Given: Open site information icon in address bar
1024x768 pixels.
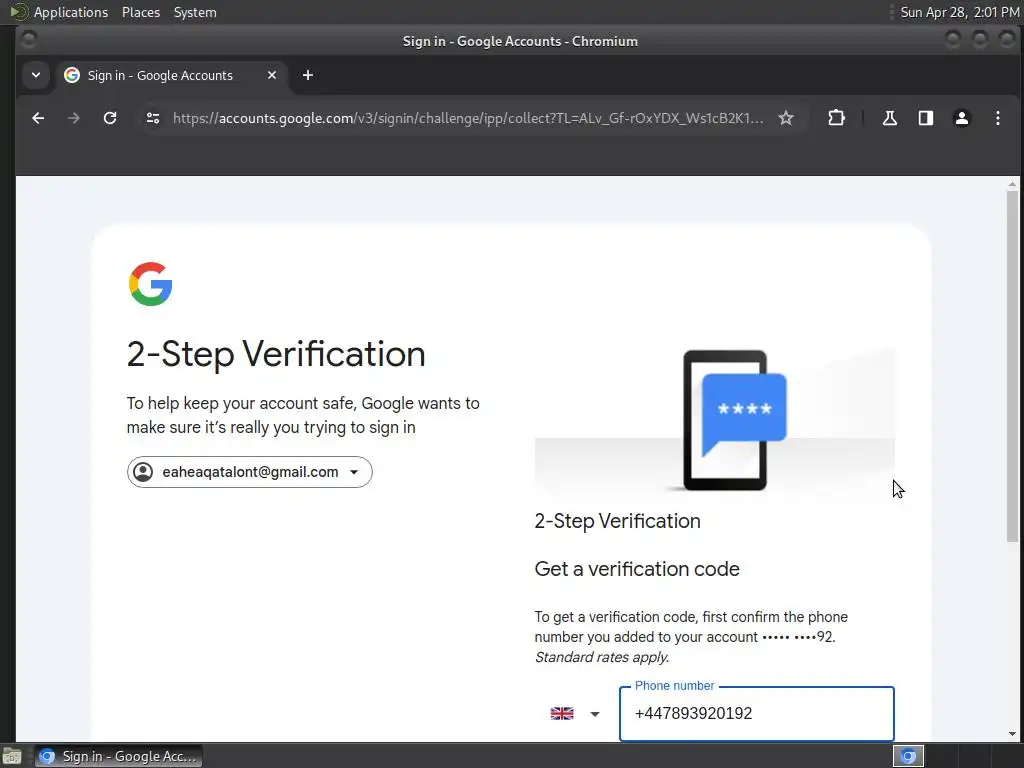Looking at the screenshot, I should coord(153,118).
